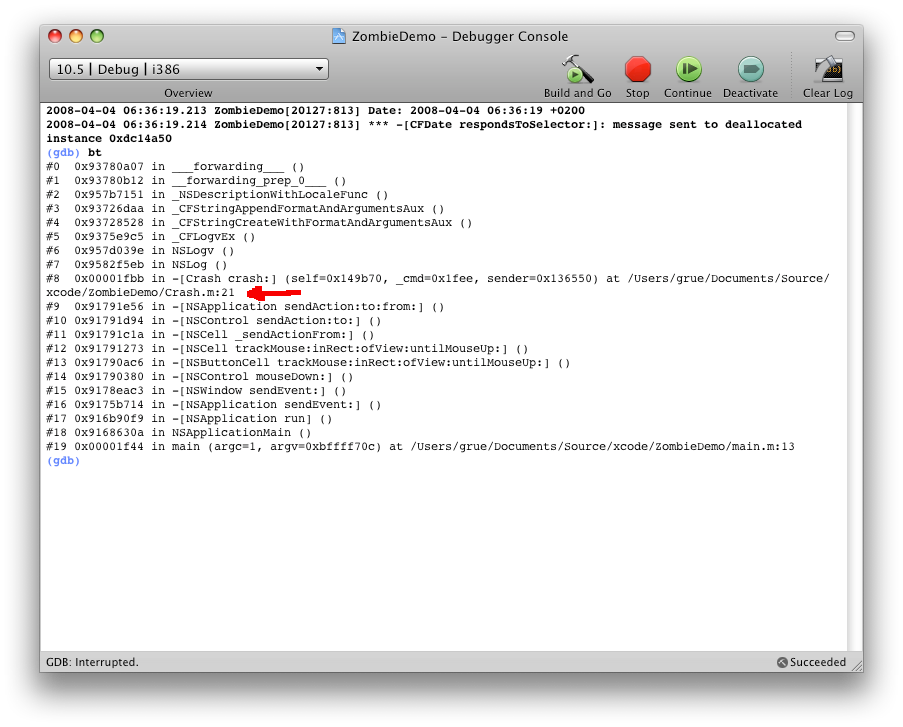Stop the debugging session
Viewport: 903px width, 727px height.
[x=638, y=69]
